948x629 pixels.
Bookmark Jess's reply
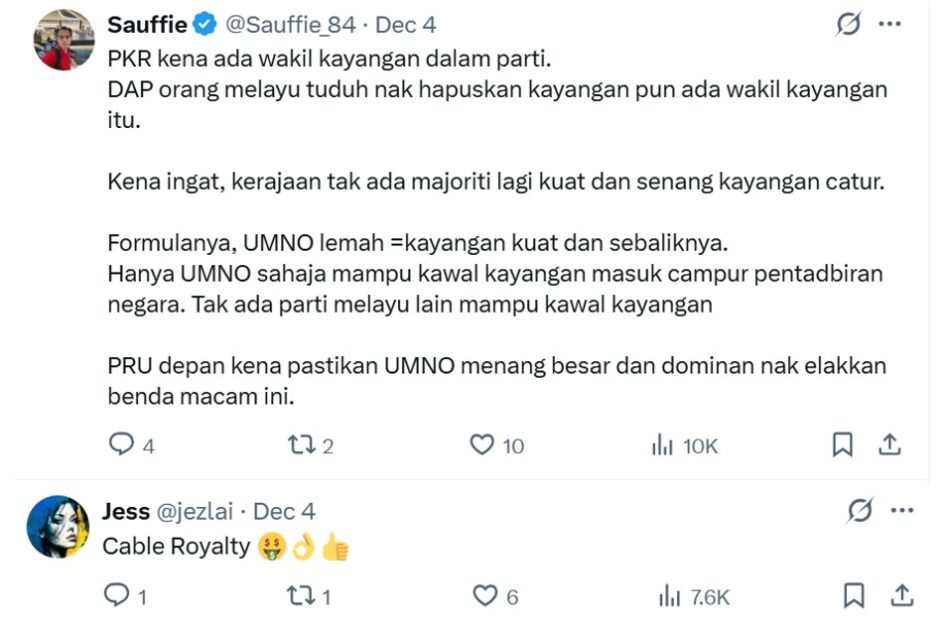(854, 596)
